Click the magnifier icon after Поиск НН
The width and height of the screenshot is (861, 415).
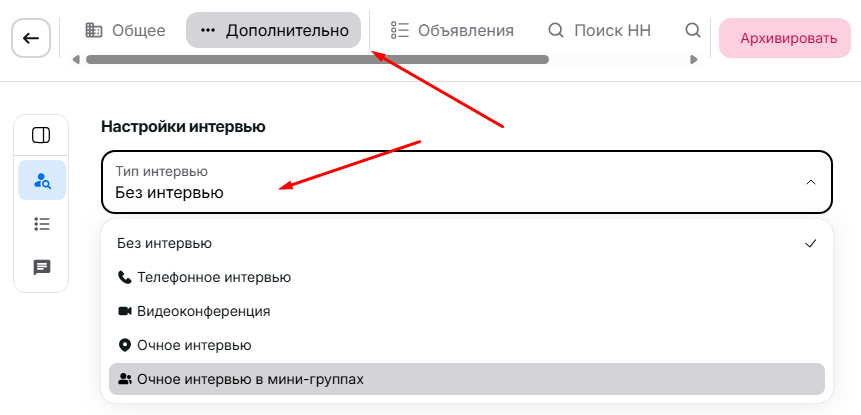(x=692, y=31)
